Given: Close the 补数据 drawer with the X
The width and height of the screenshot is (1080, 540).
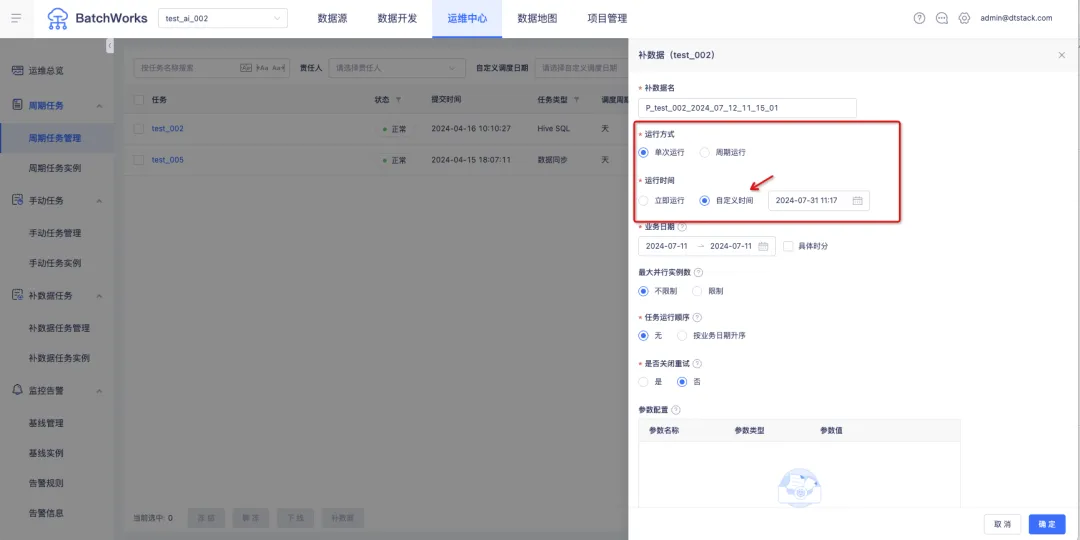Looking at the screenshot, I should click(x=1061, y=55).
